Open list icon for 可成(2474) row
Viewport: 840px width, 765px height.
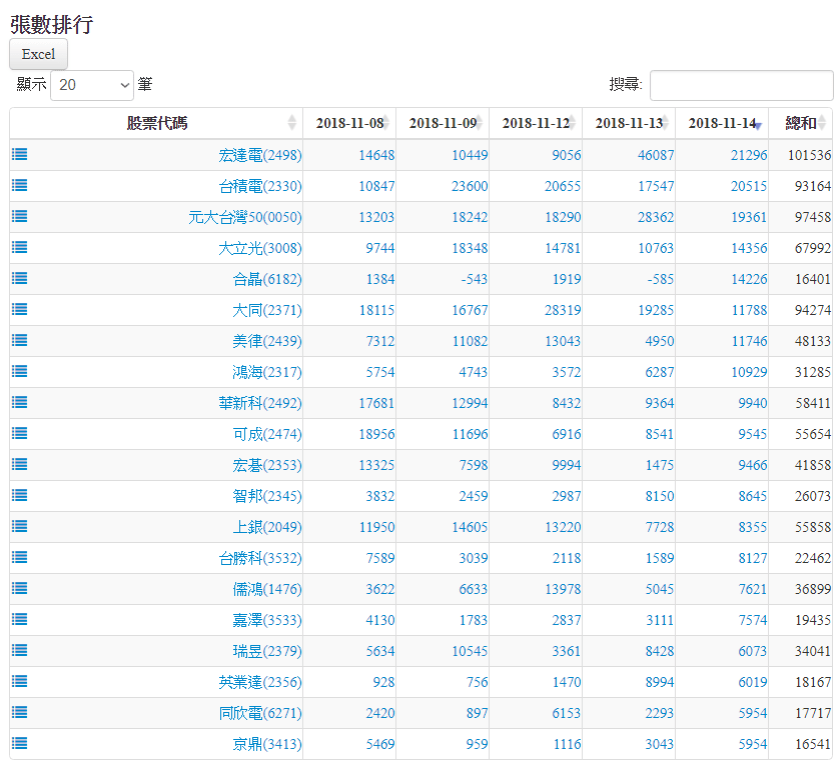tap(20, 433)
